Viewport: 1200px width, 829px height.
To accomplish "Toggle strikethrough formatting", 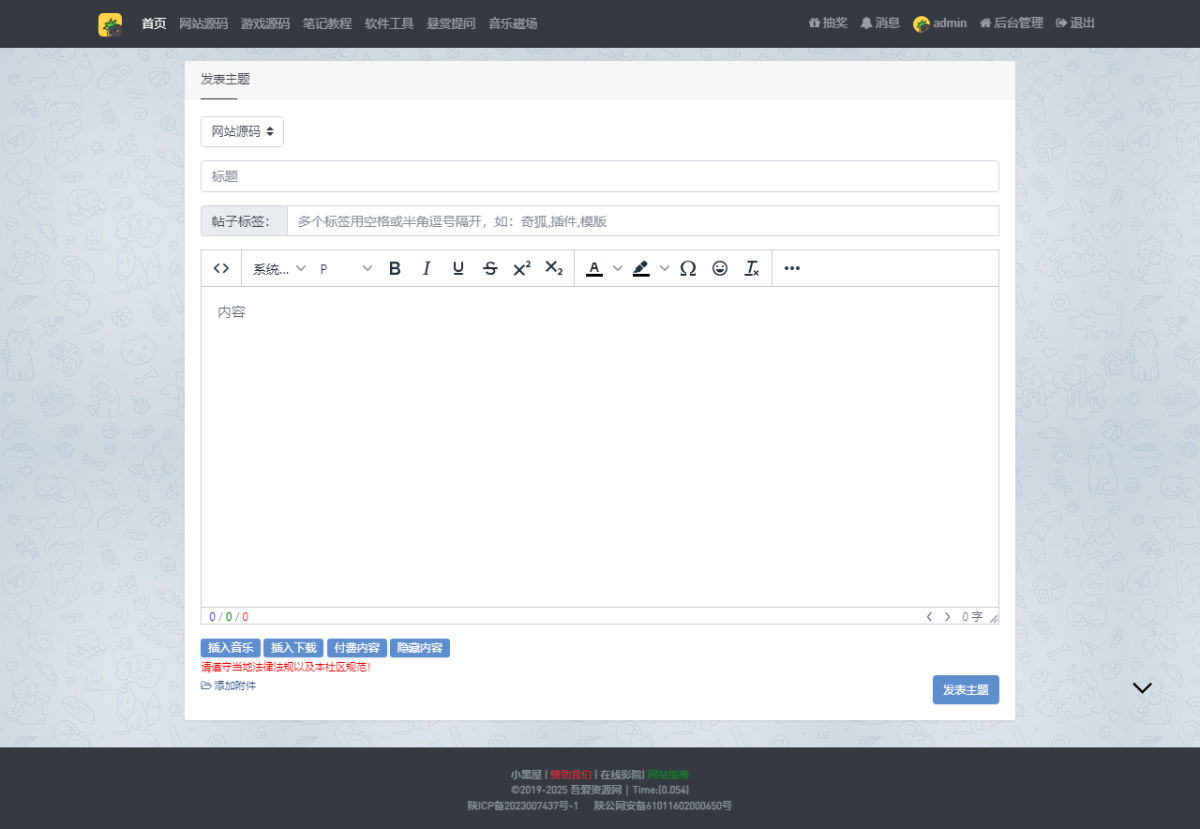I will pos(490,268).
